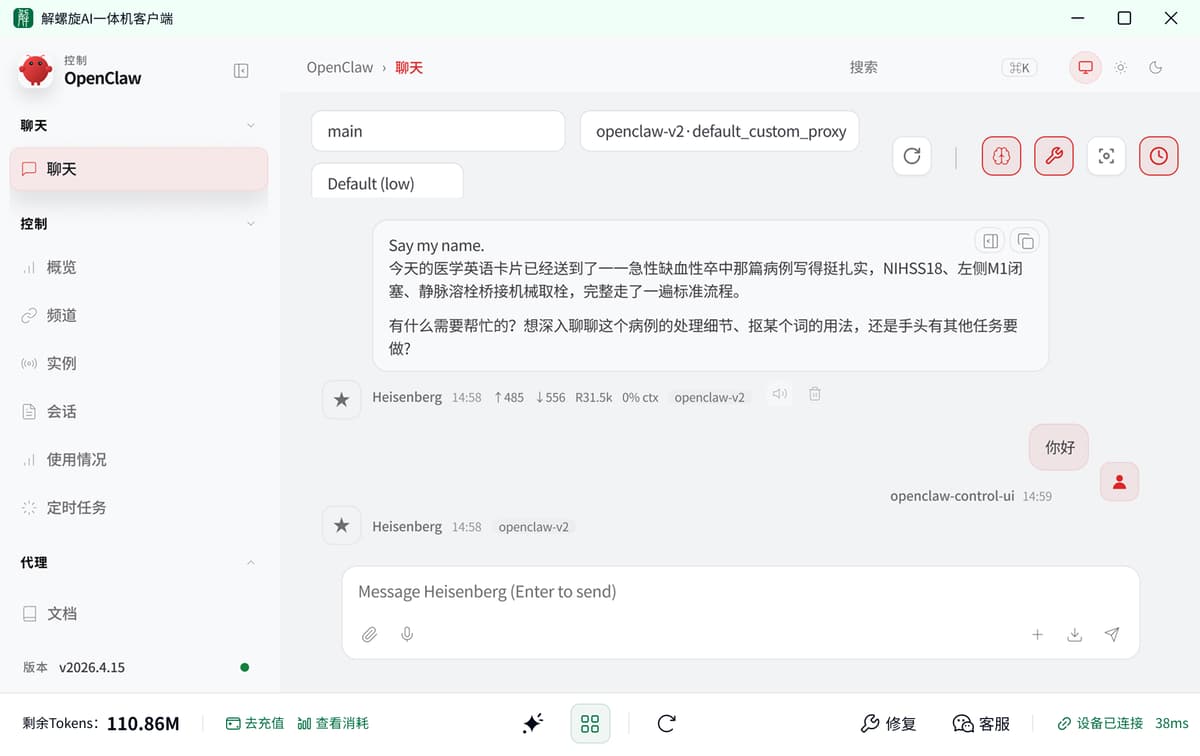The width and height of the screenshot is (1200, 756).
Task: Click the ⌘K shortcut badge
Action: click(1019, 68)
